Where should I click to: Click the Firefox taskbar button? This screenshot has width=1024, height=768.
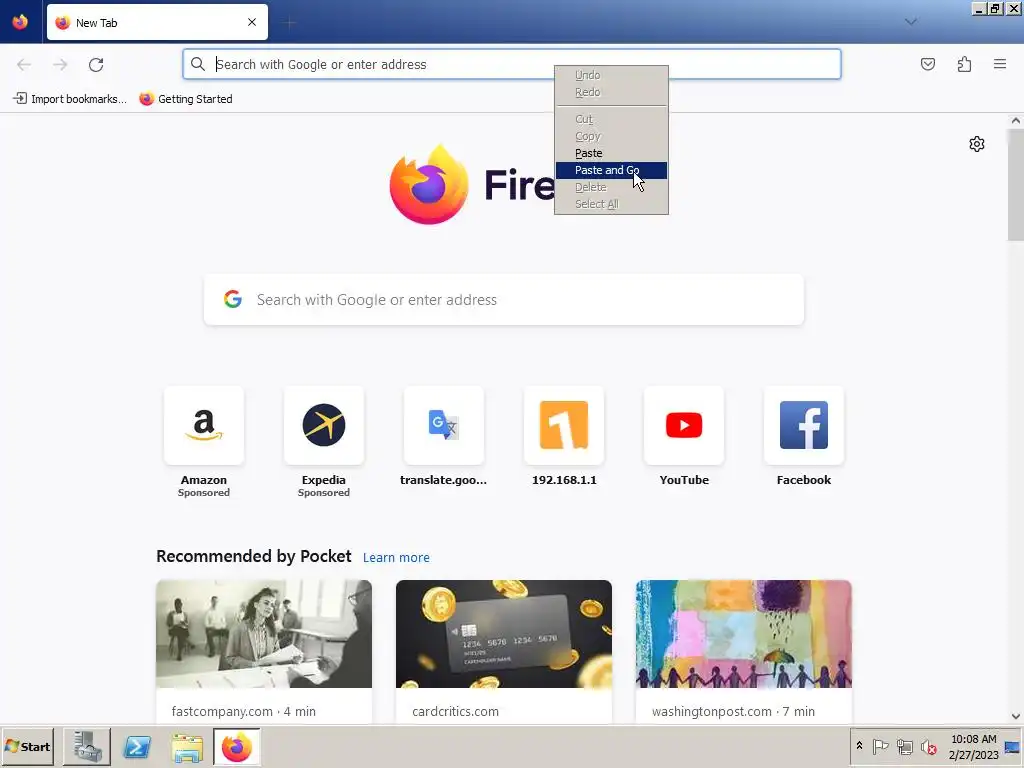[x=236, y=746]
